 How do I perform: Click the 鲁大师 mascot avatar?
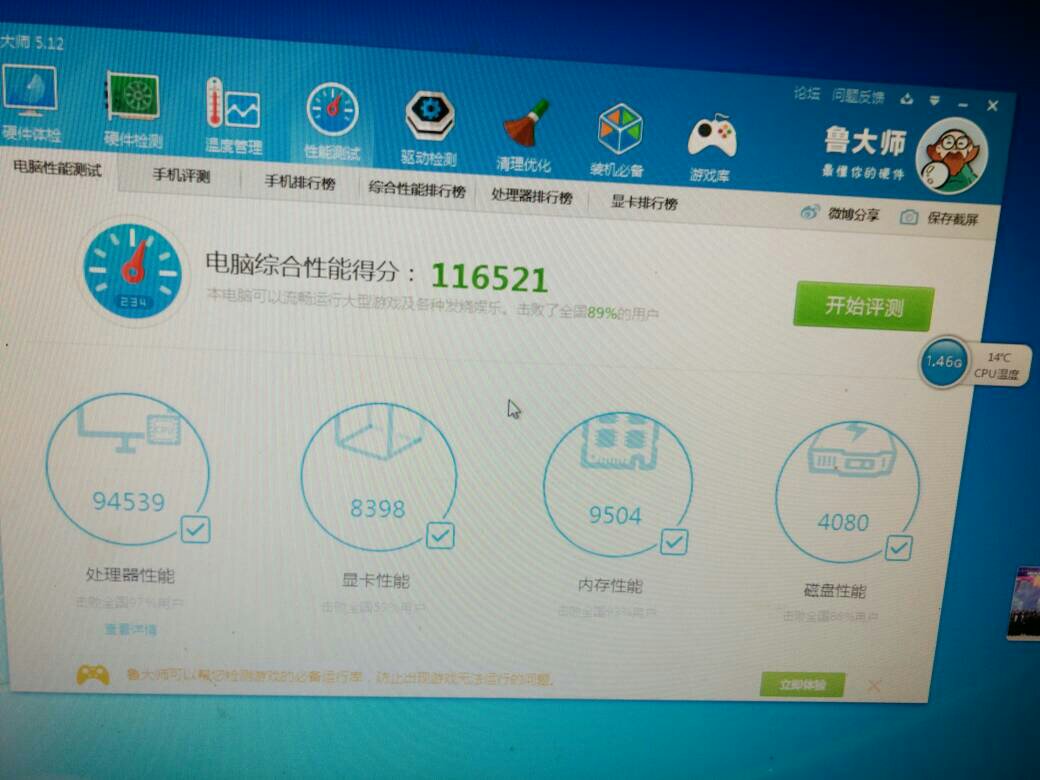[951, 157]
